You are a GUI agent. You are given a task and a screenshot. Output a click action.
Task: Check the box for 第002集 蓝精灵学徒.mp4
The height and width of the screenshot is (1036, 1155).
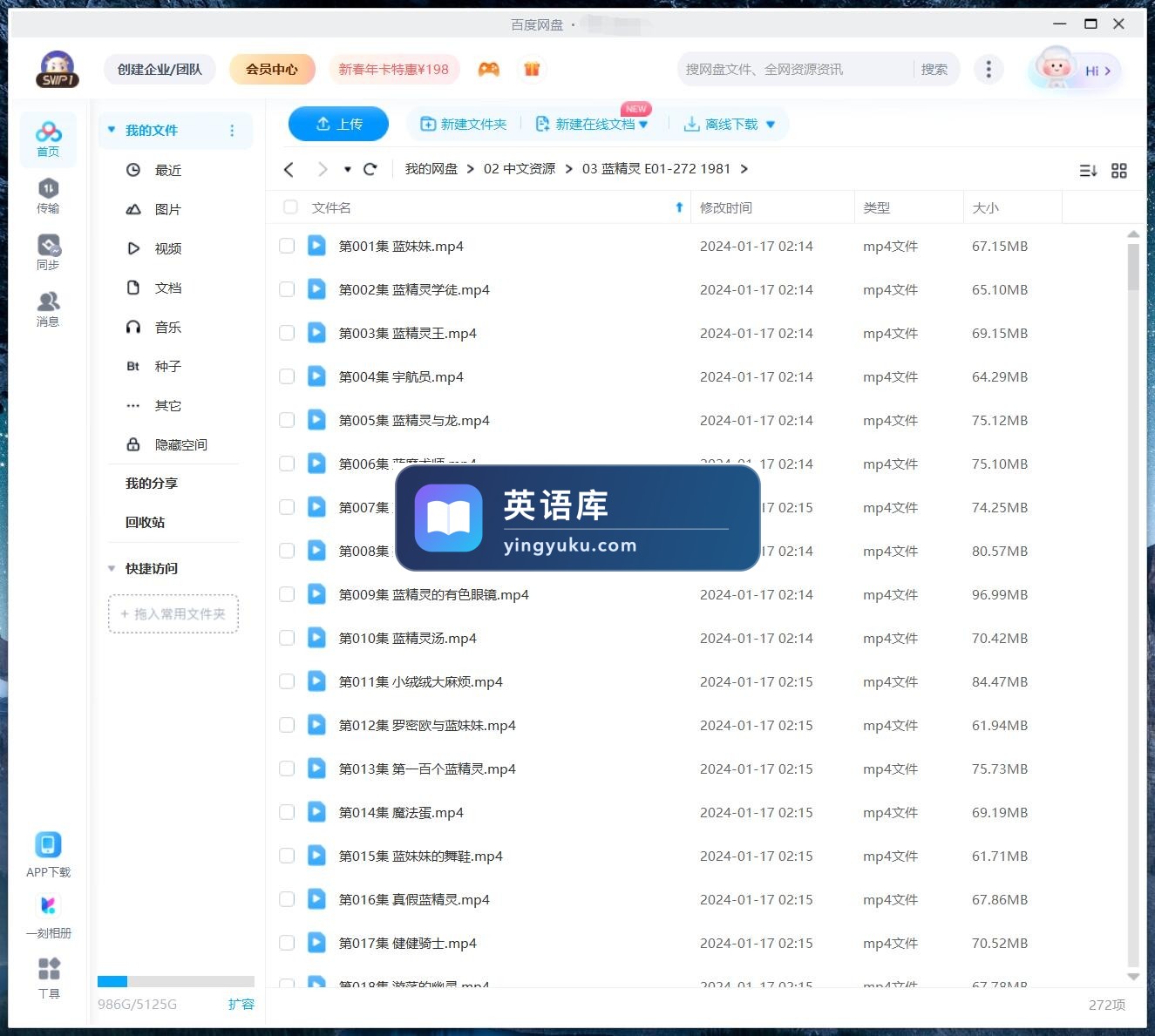pyautogui.click(x=287, y=289)
